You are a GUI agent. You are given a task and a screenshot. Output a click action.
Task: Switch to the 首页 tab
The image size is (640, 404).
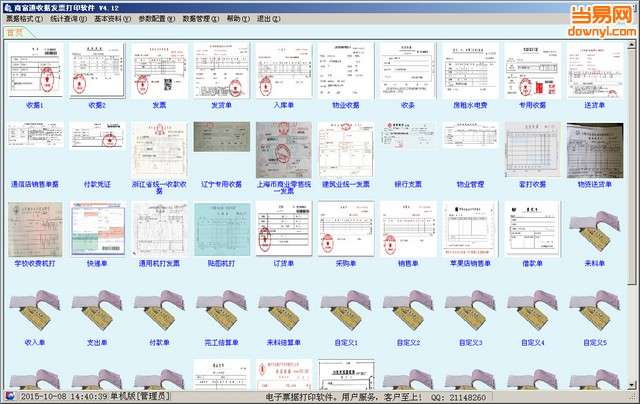(15, 32)
